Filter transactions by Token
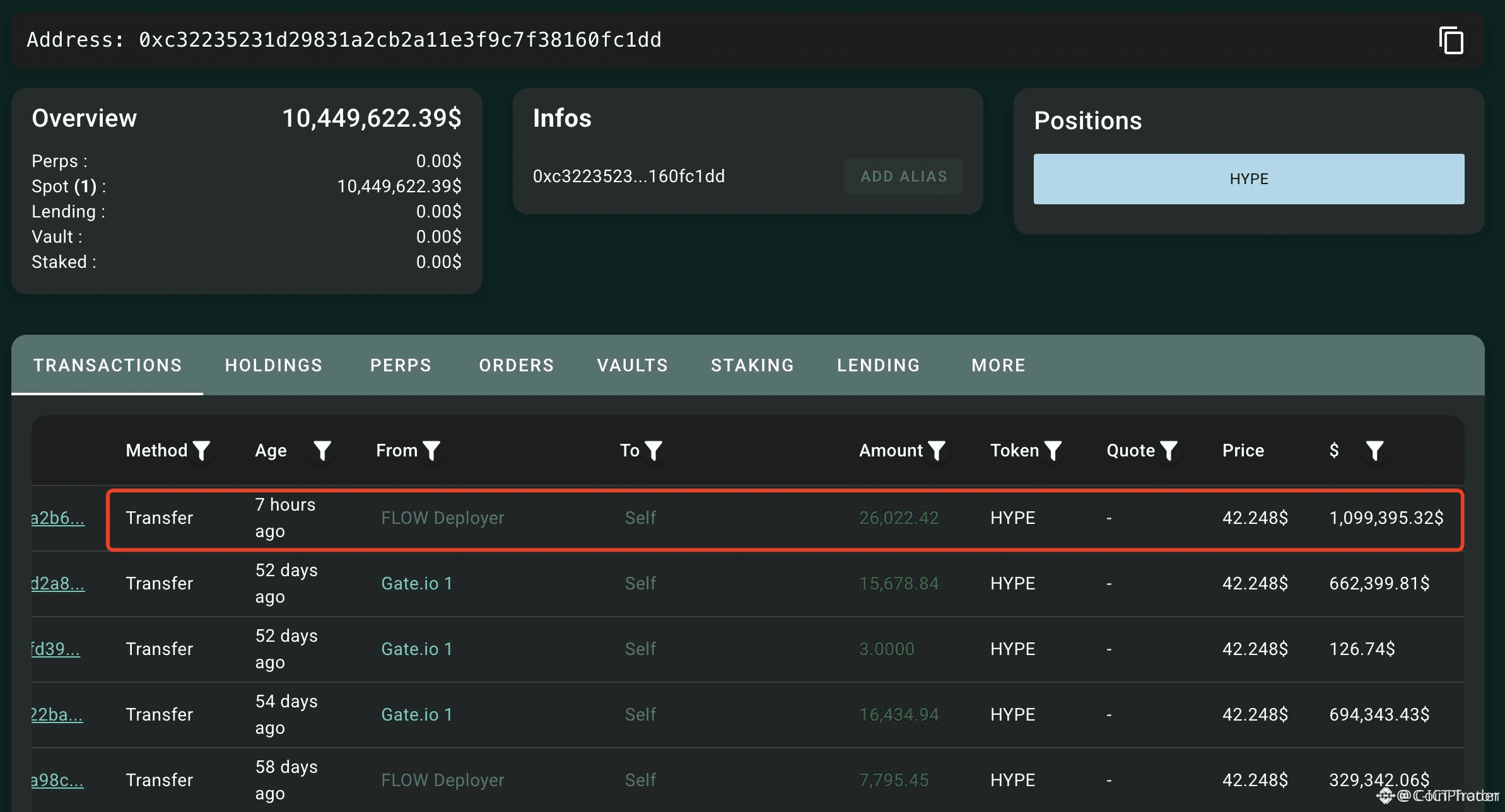Image resolution: width=1505 pixels, height=812 pixels. click(x=1053, y=451)
